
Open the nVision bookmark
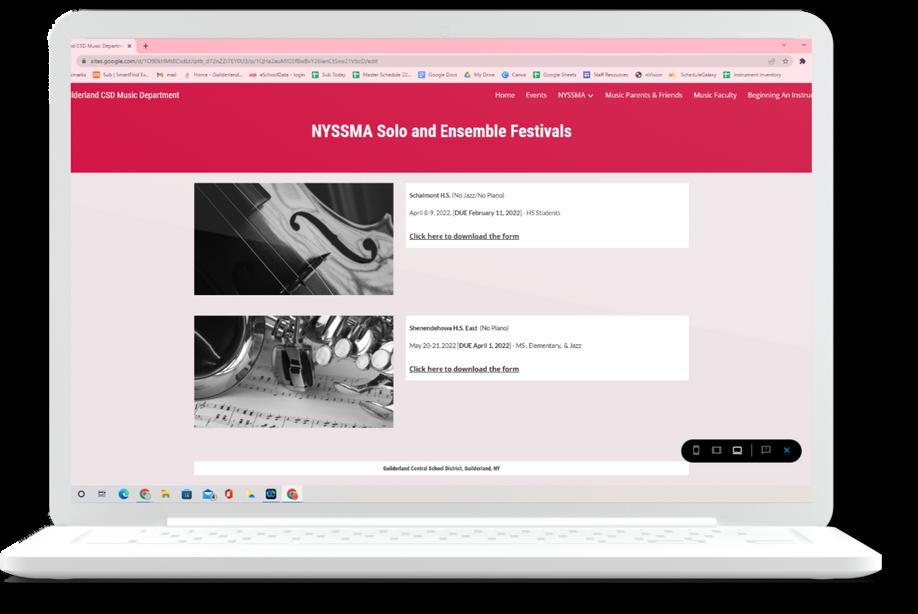[x=649, y=75]
